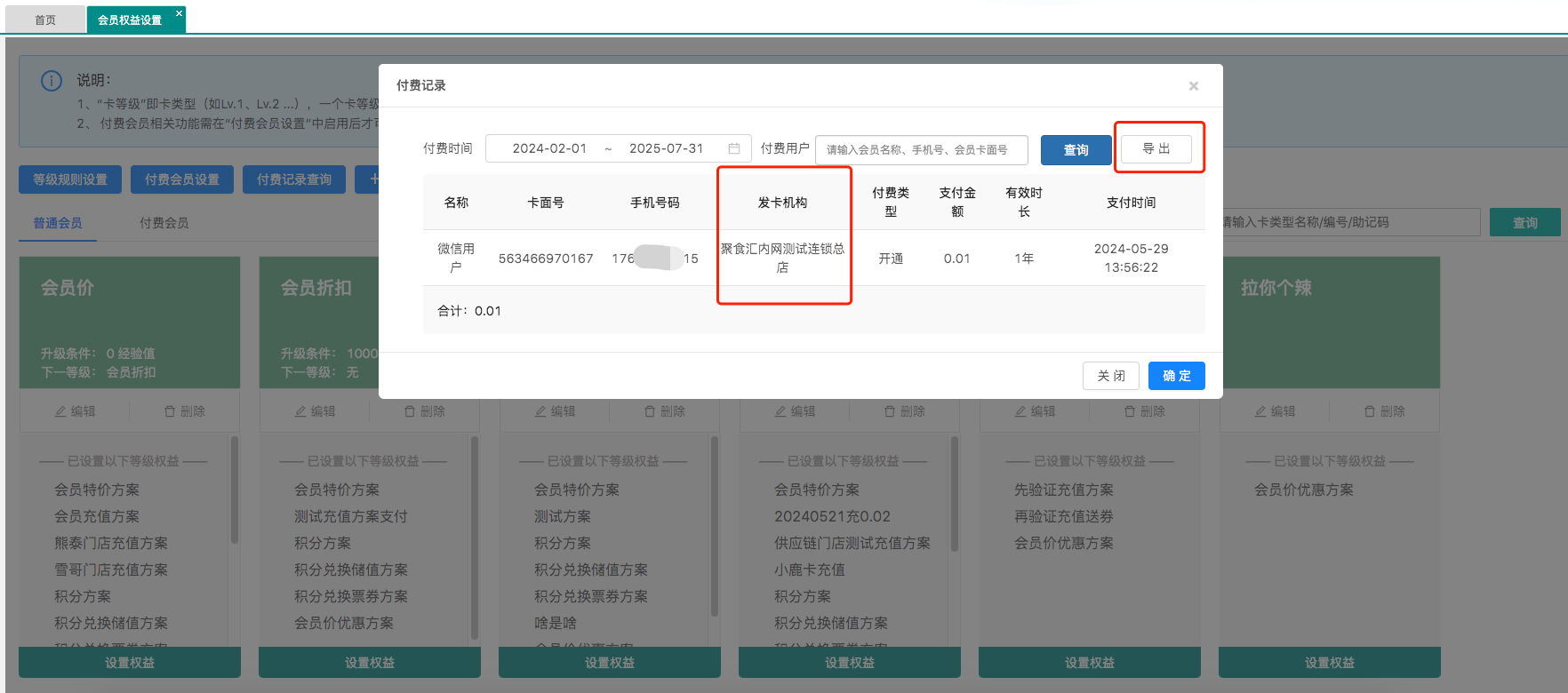Open the end date 2025-07-31 picker
The width and height of the screenshot is (1568, 693).
(x=666, y=148)
